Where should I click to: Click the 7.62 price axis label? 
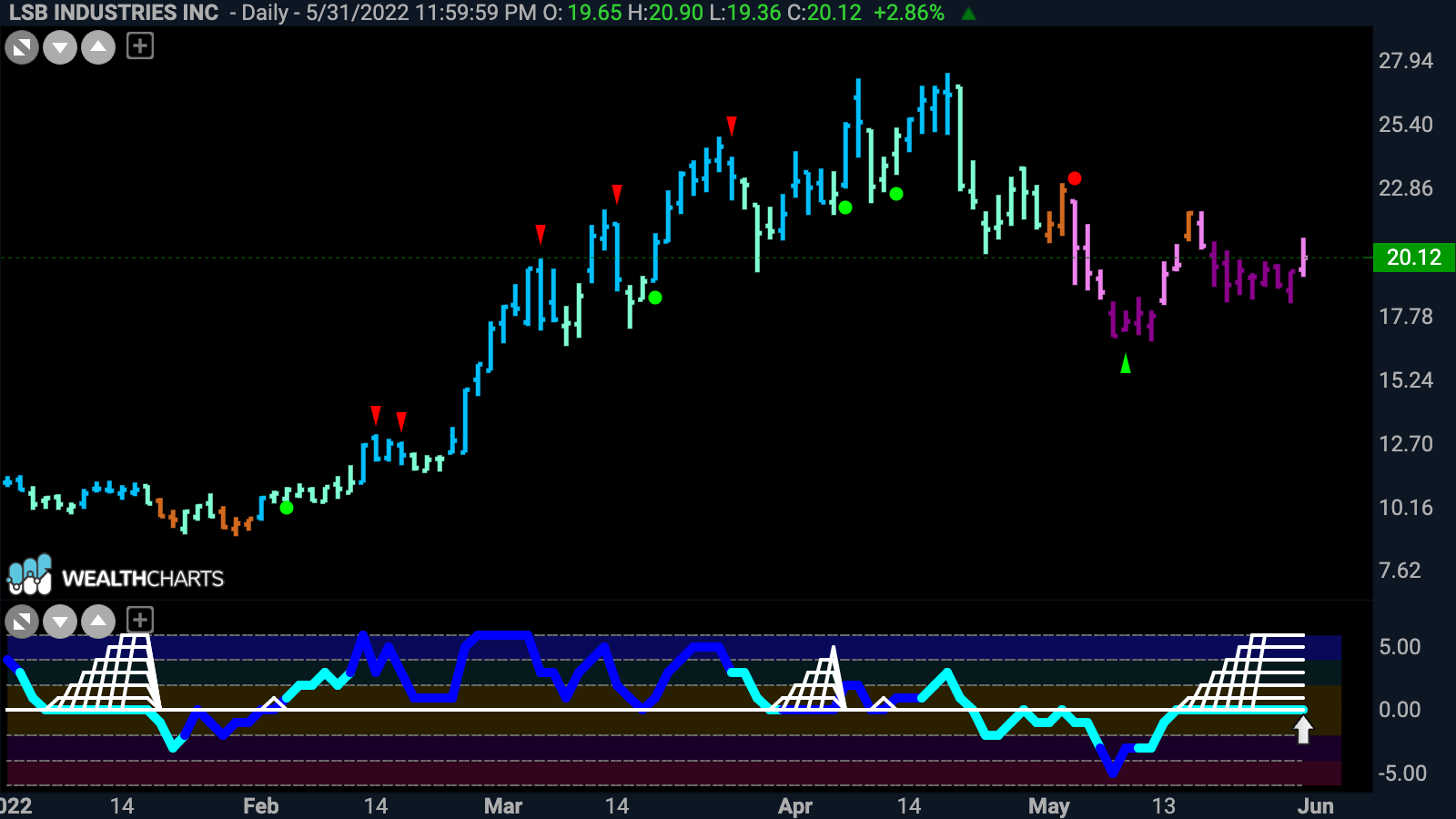1400,571
